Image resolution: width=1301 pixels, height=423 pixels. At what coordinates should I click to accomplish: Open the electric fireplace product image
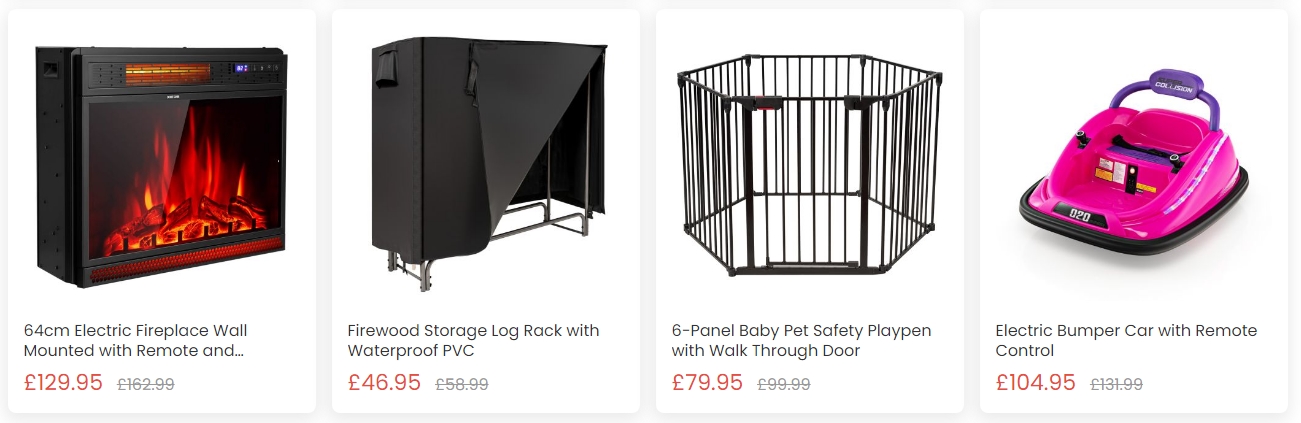coord(161,165)
